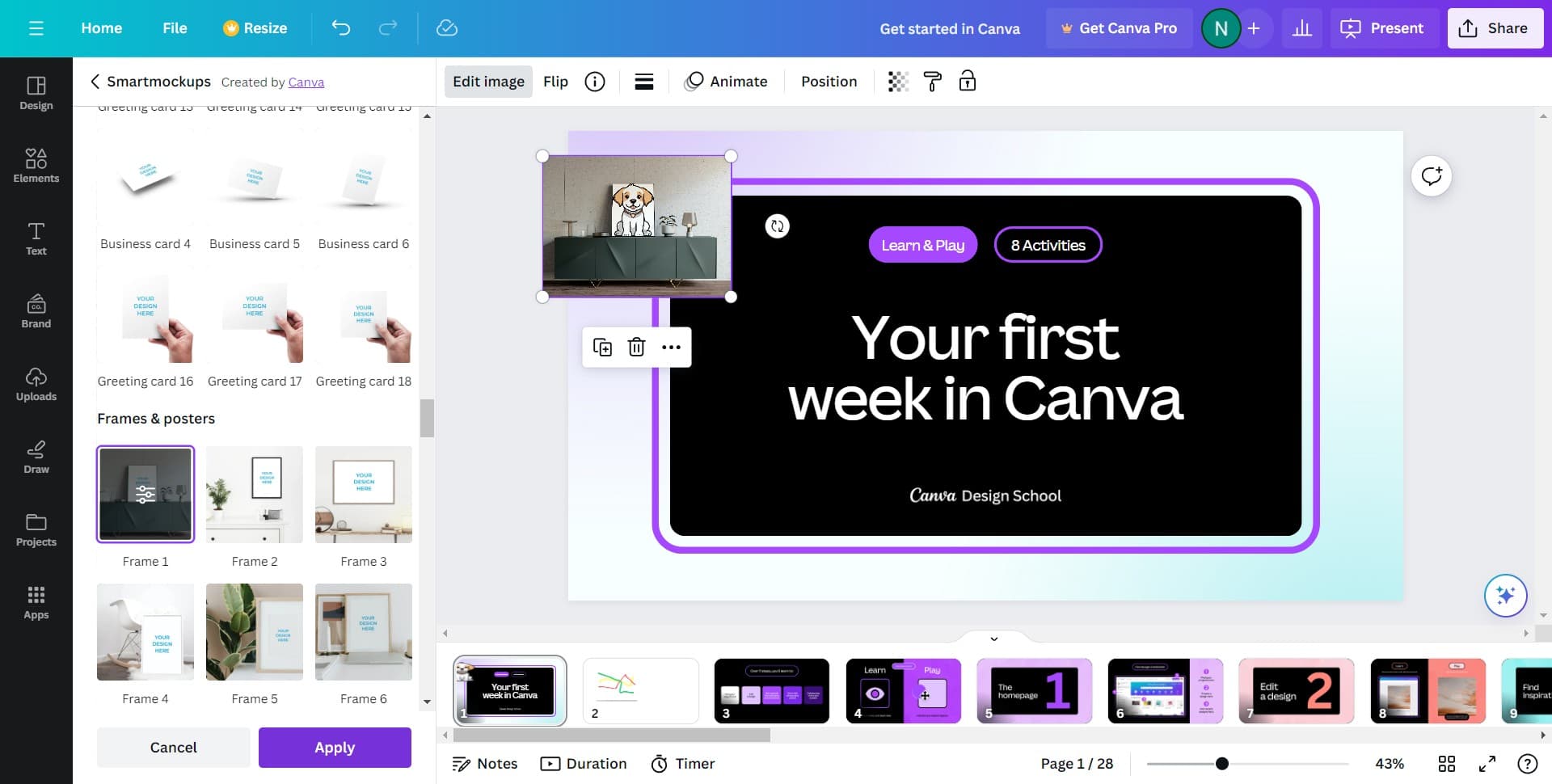Screen dimensions: 1552x784
Task: Open the Elements sidebar panel
Action: (x=36, y=165)
